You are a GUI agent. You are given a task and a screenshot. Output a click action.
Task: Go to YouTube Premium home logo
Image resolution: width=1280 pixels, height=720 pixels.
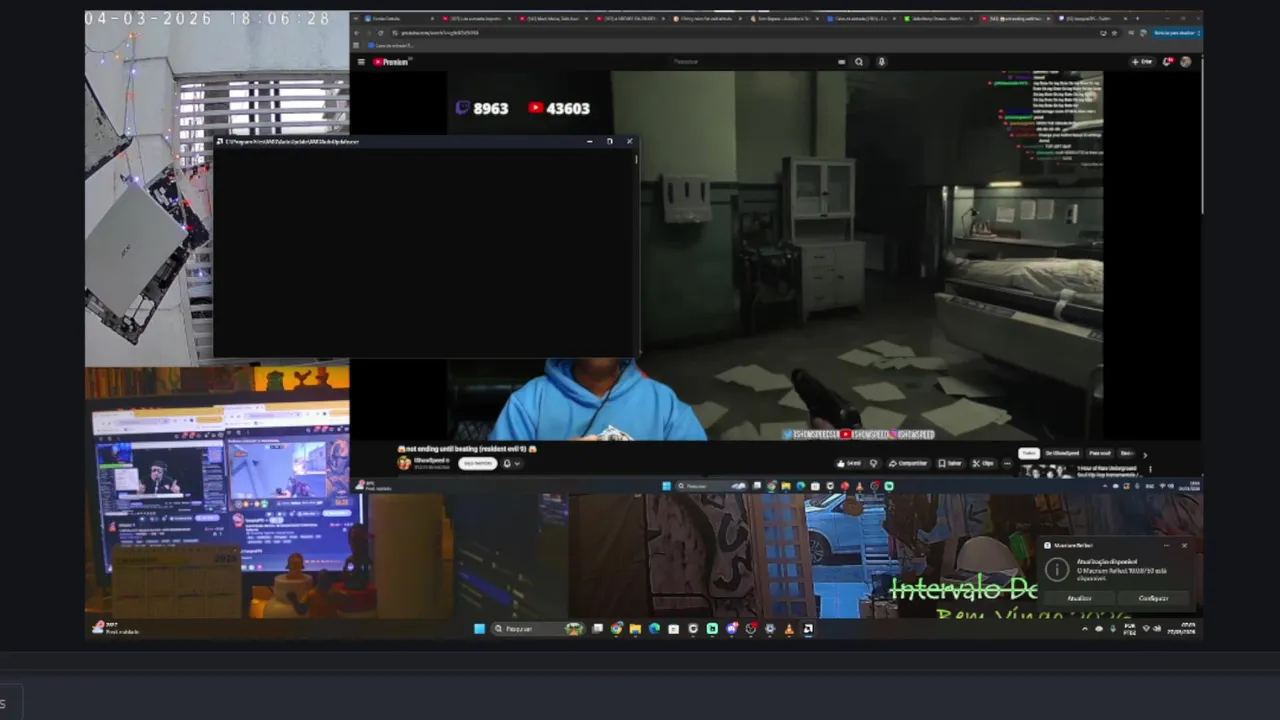tap(391, 62)
